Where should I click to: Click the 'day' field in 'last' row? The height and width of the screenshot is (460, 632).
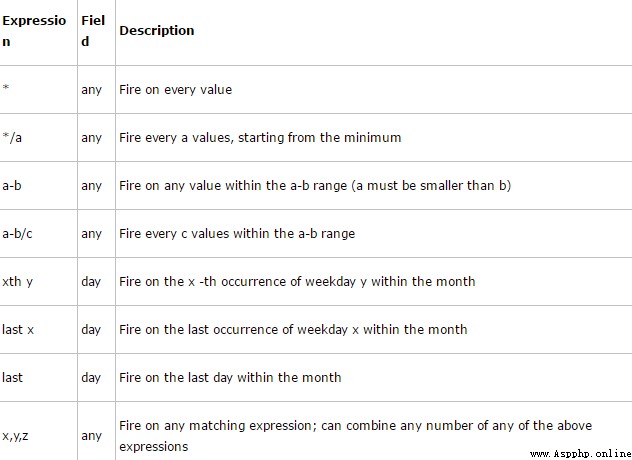(x=91, y=378)
